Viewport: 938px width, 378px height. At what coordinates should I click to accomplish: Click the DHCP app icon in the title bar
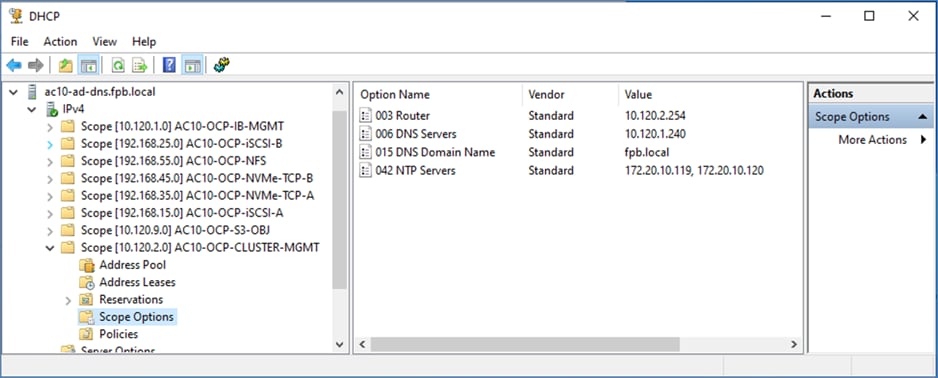click(x=16, y=16)
